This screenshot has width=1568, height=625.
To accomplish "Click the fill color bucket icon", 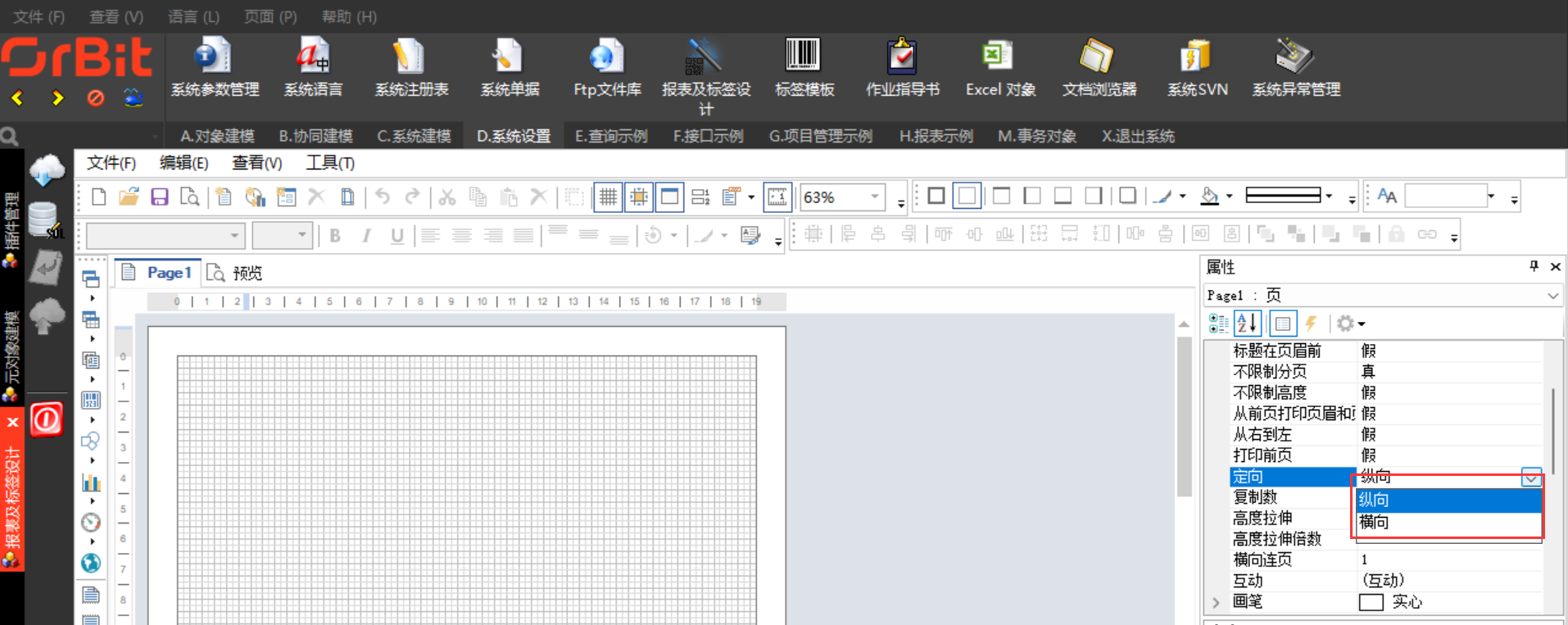I will (1209, 197).
